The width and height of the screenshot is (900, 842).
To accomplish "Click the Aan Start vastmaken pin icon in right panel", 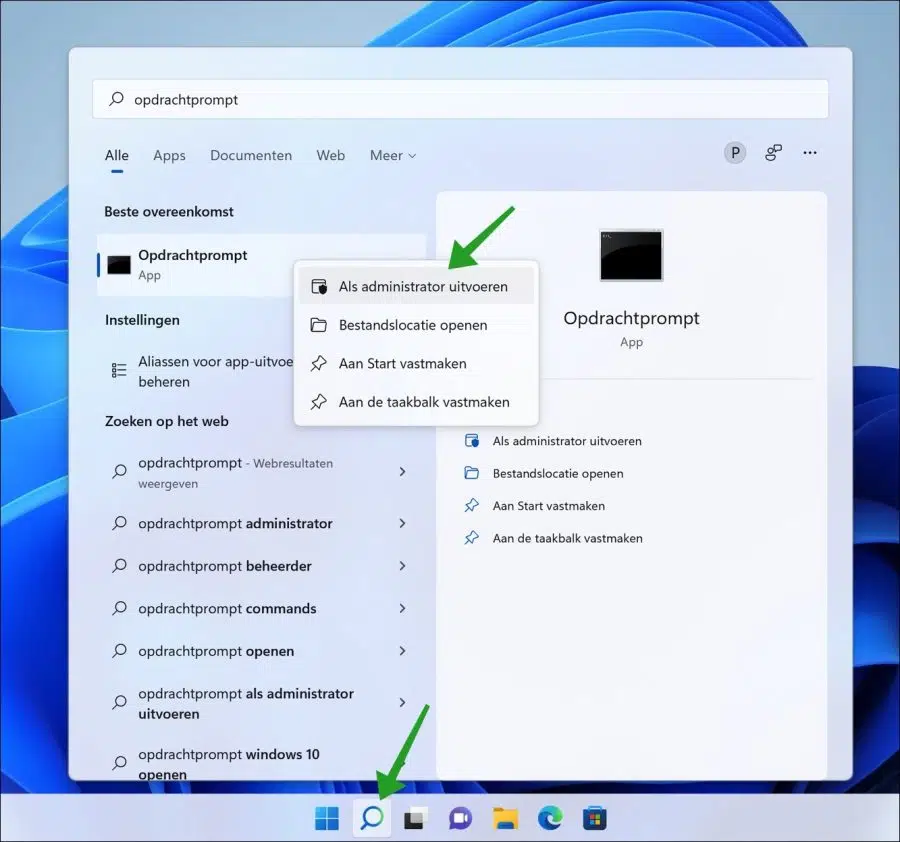I will pyautogui.click(x=472, y=505).
